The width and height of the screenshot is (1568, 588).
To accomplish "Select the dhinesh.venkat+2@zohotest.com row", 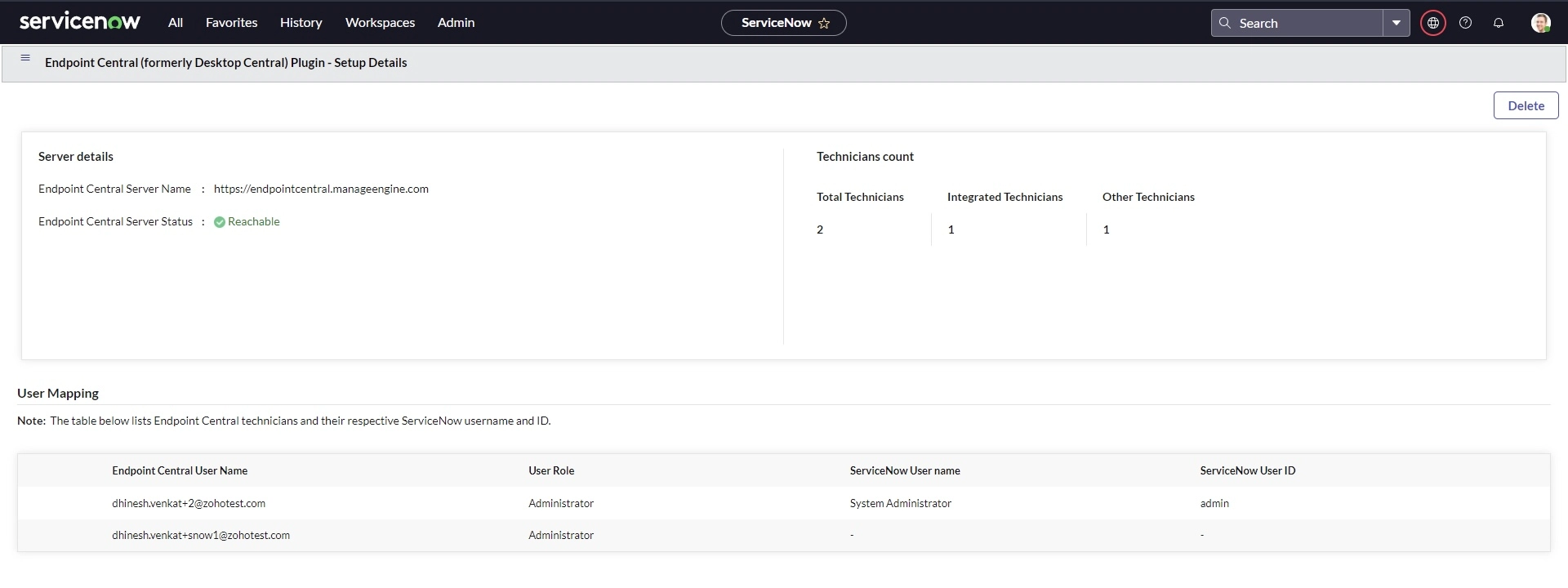I will (784, 503).
